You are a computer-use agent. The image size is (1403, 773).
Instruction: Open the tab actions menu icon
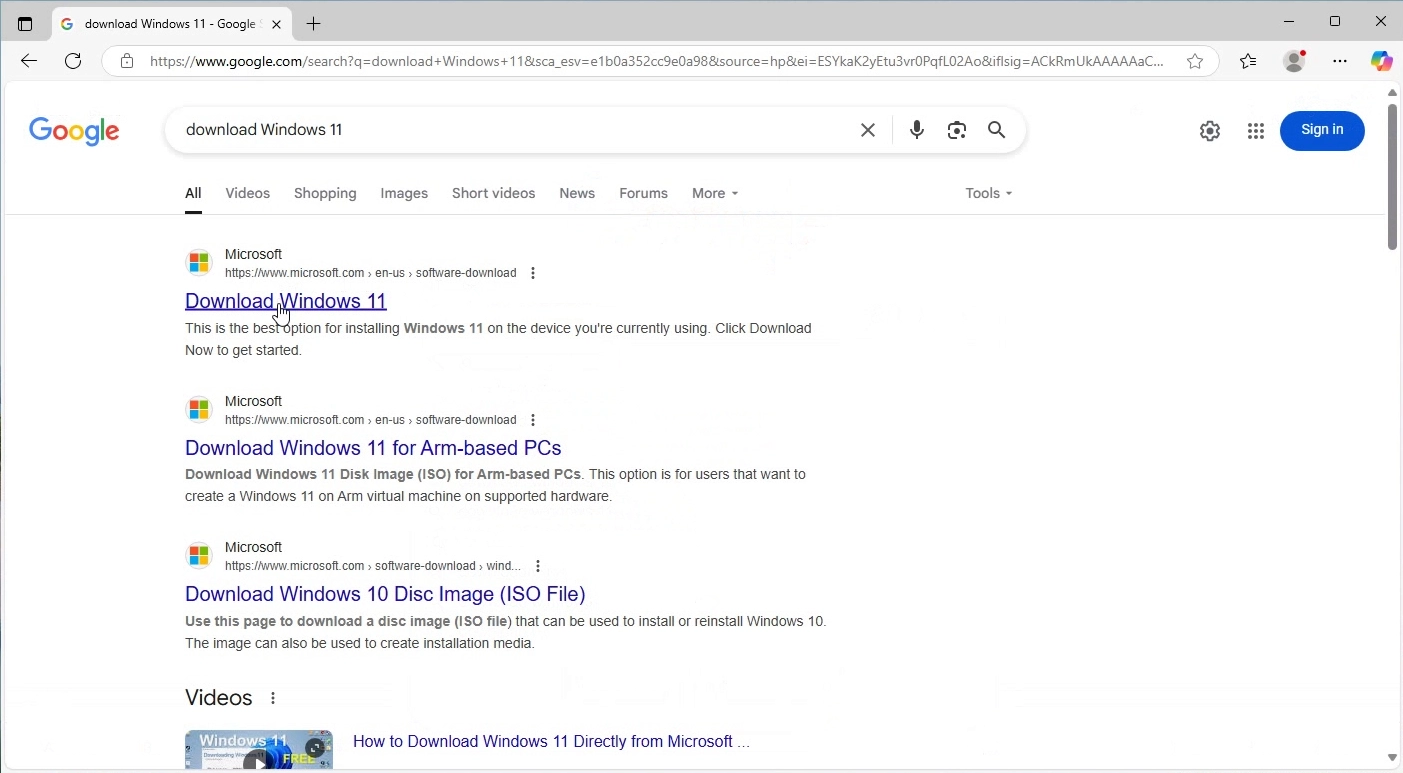(x=25, y=24)
